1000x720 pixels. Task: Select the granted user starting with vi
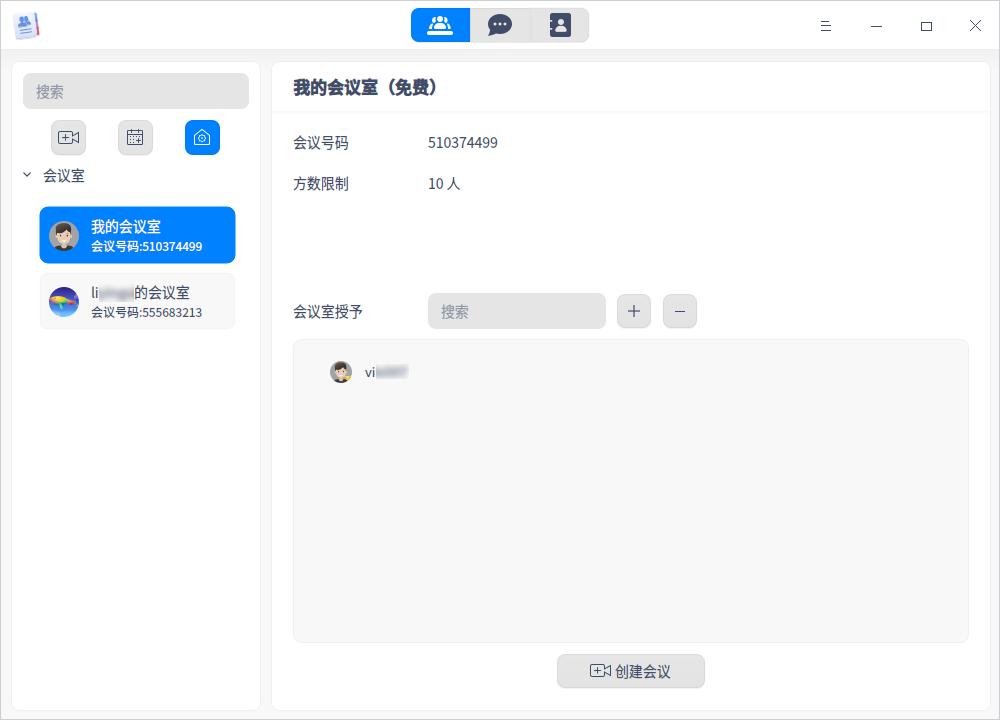pos(369,372)
